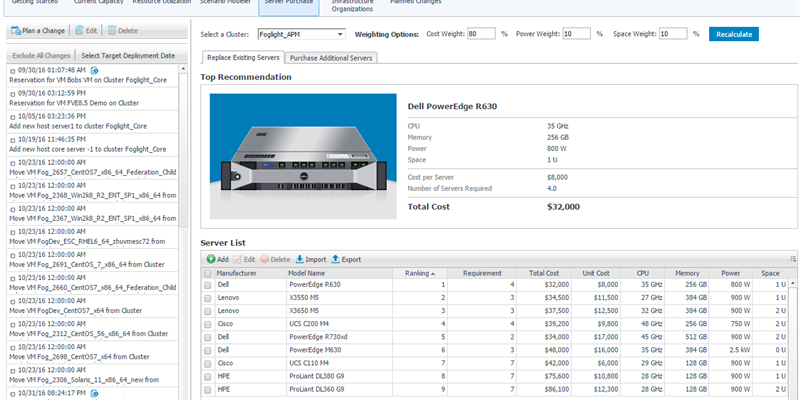This screenshot has width=800, height=400.
Task: Click the Power Weight input field
Action: click(577, 34)
